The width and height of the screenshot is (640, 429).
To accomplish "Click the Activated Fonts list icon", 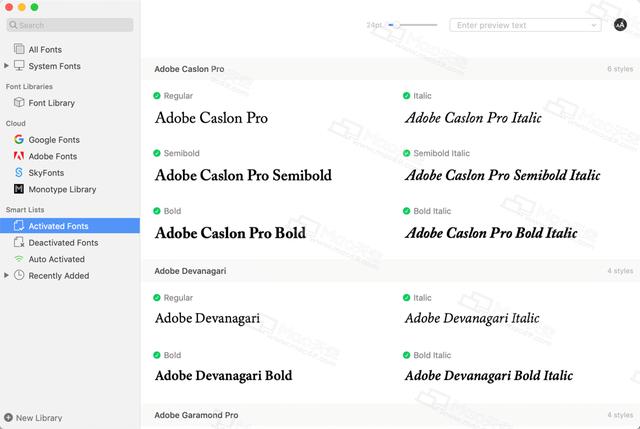I will click(19, 226).
